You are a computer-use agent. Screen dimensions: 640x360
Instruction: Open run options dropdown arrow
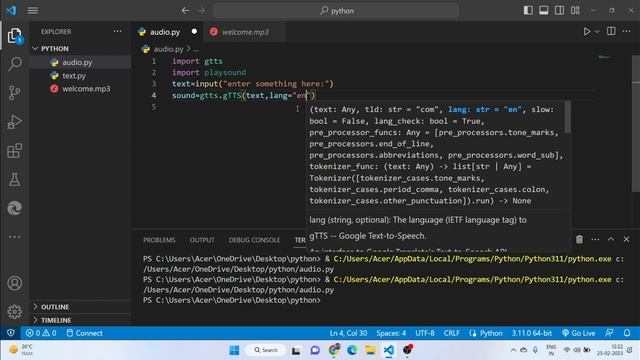597,31
